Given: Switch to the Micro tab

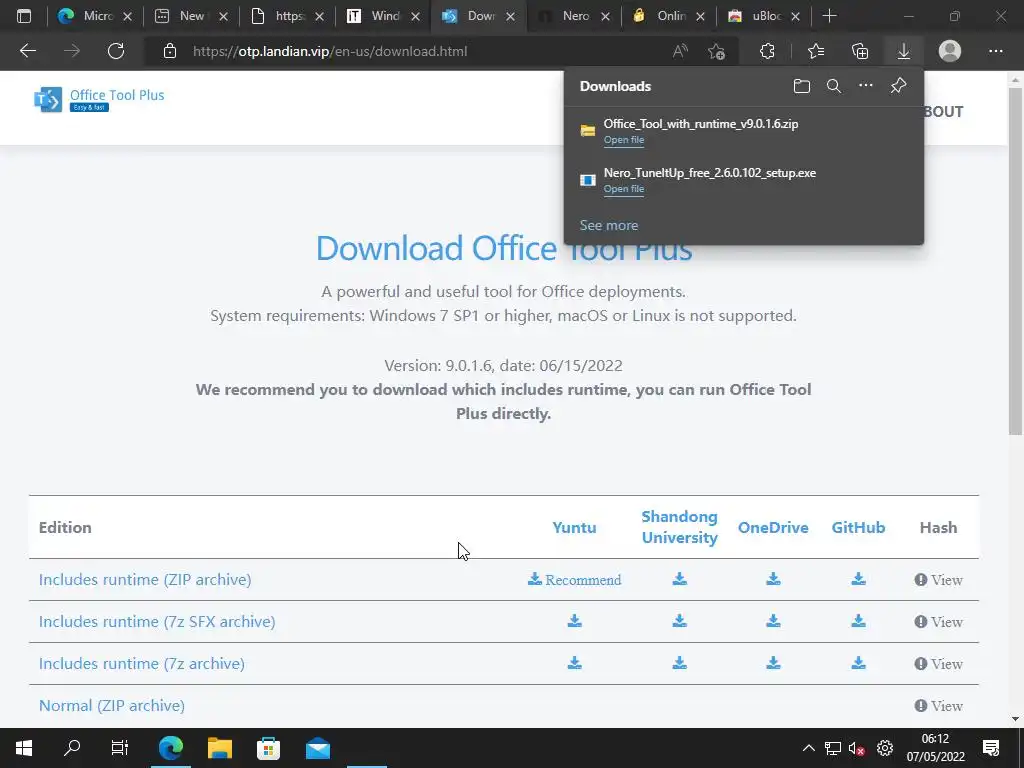Looking at the screenshot, I should [95, 16].
